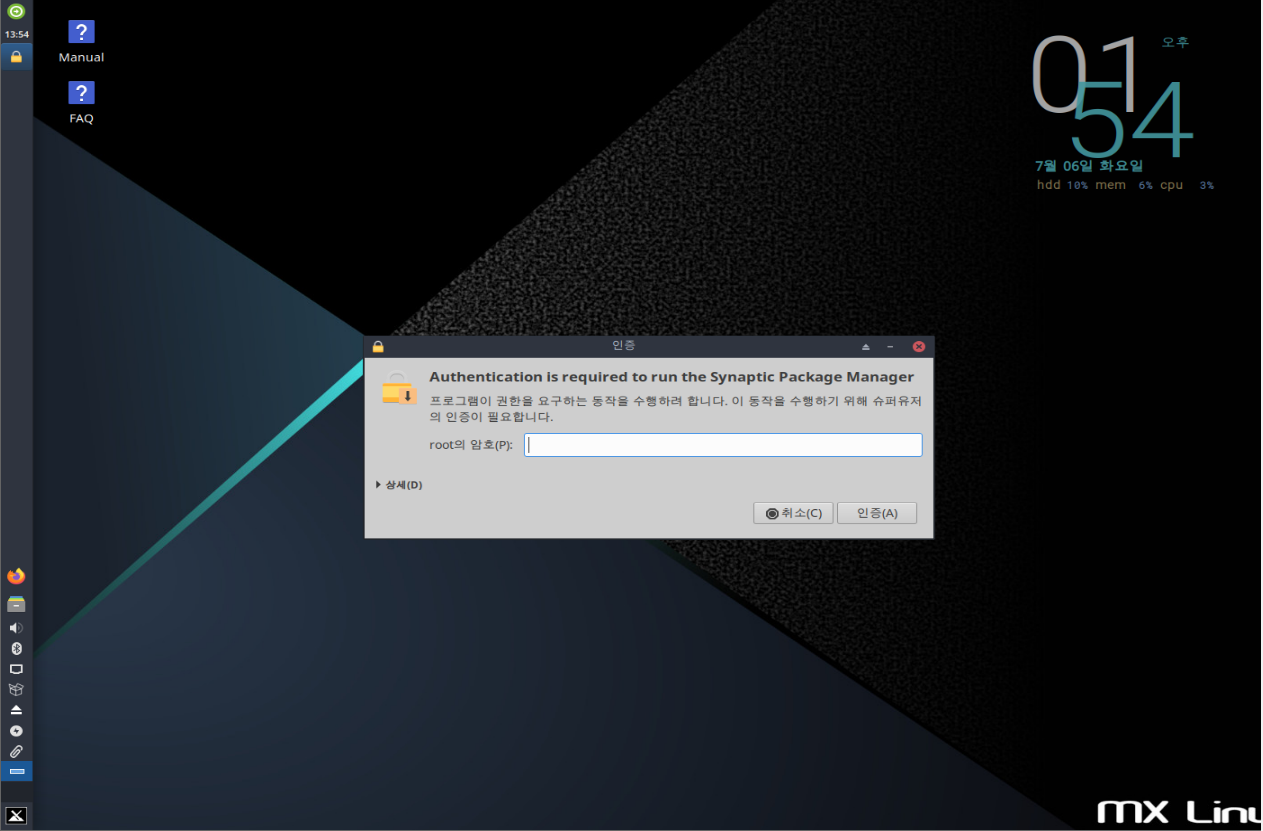Click the eject removable media tray icon
The width and height of the screenshot is (1263, 831).
tap(16, 709)
